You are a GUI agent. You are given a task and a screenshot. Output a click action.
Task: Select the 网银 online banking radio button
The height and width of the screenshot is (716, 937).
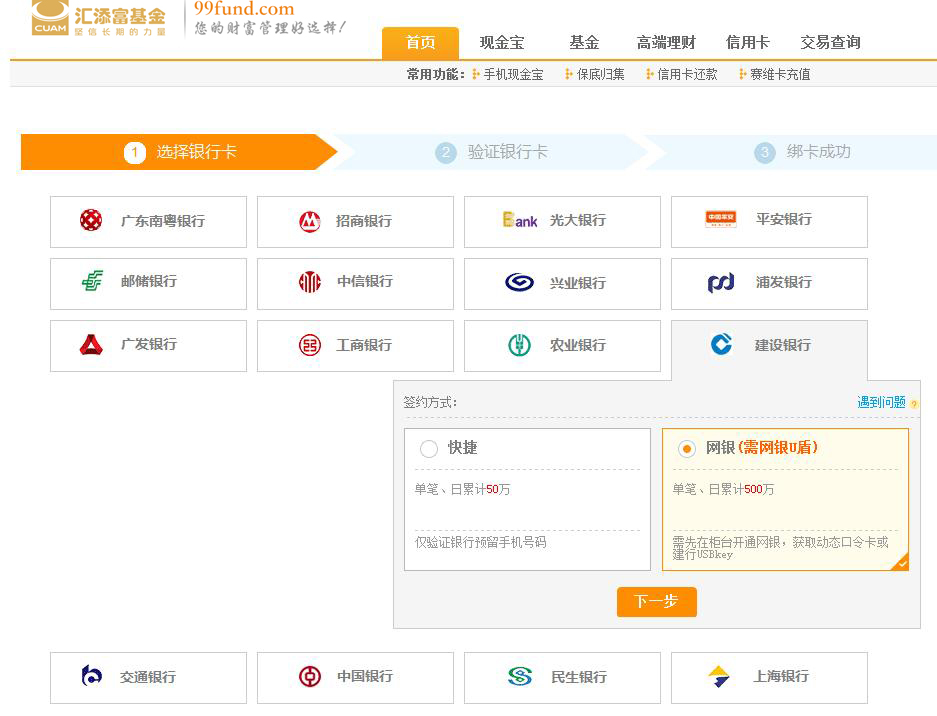(686, 449)
